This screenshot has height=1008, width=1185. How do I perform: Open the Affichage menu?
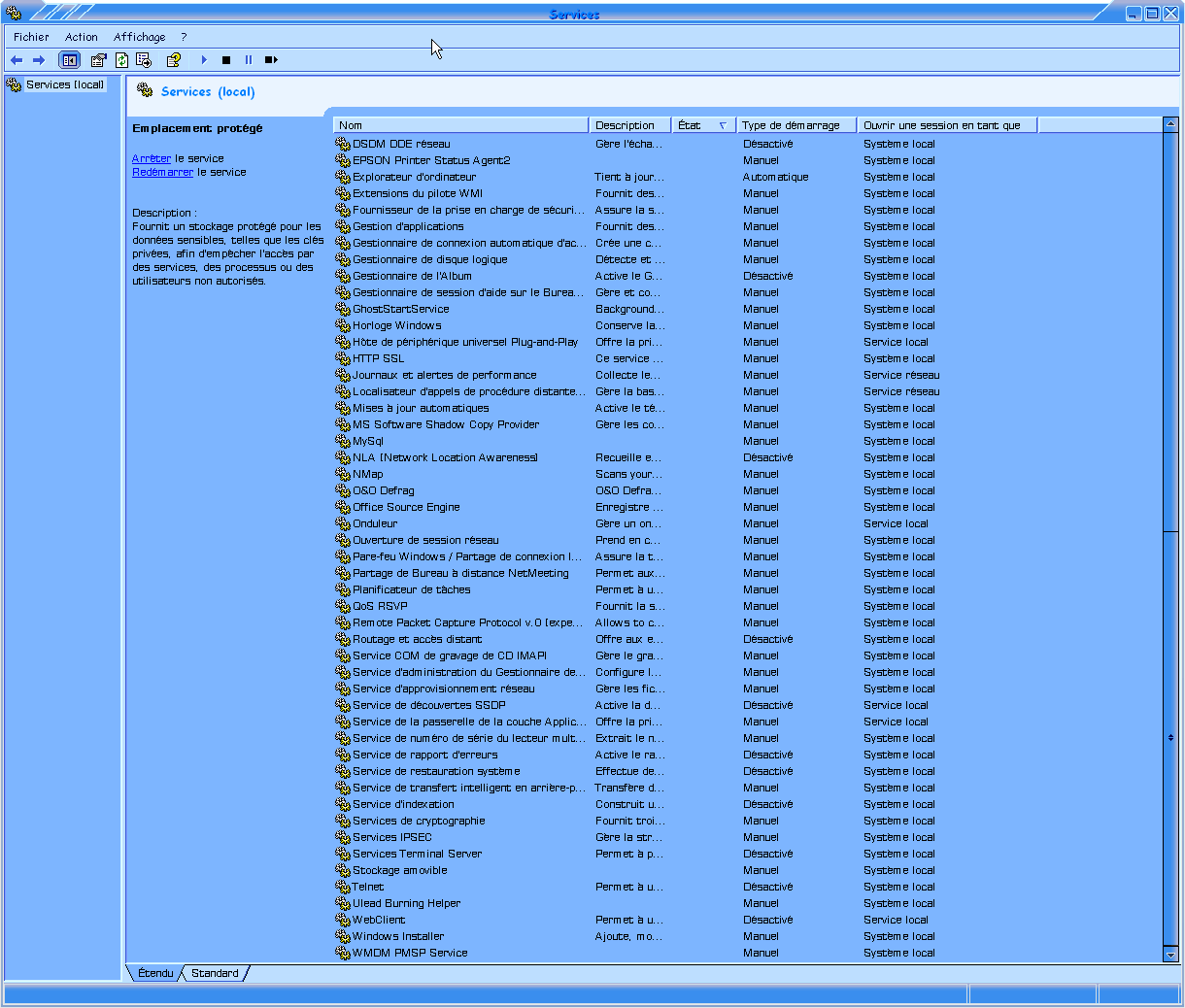(139, 37)
